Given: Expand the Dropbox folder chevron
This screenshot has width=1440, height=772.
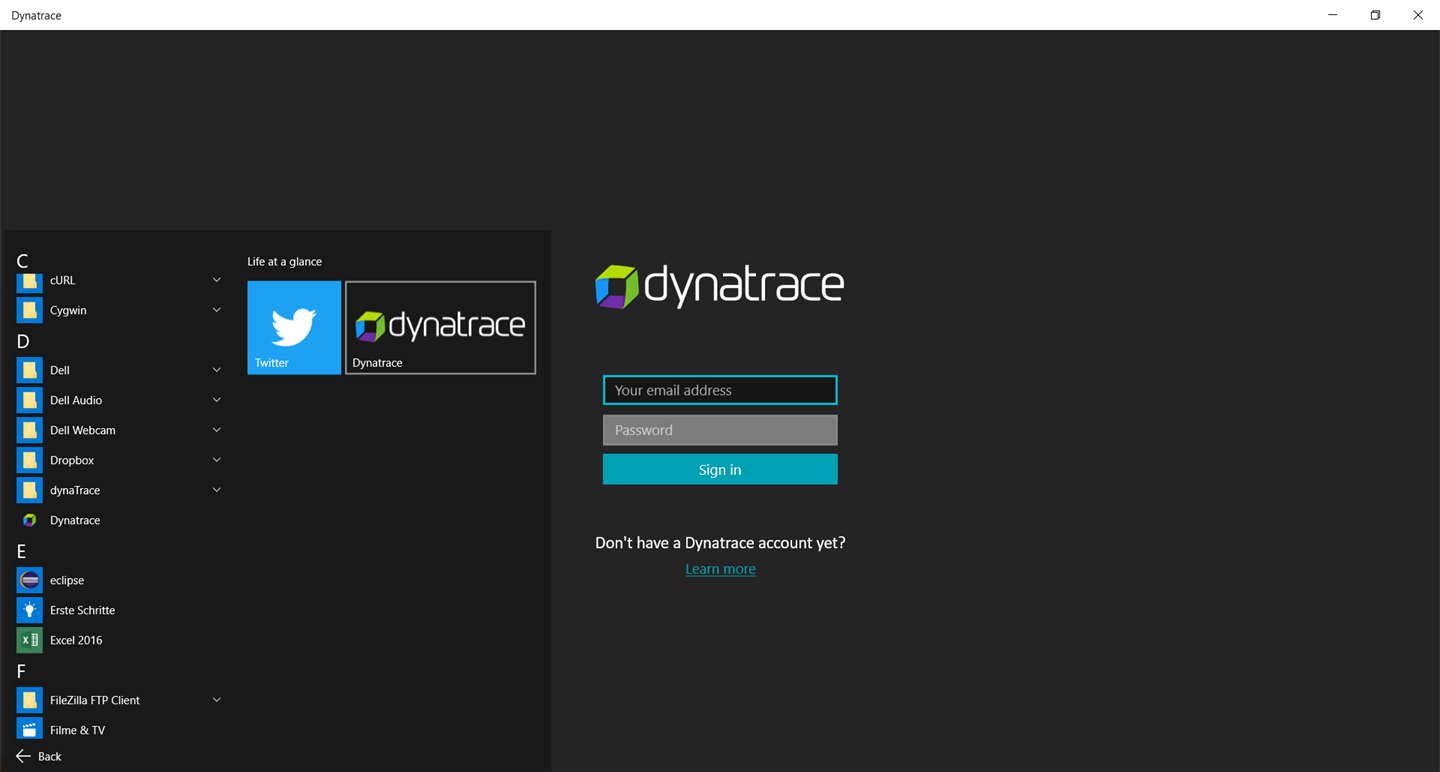Looking at the screenshot, I should tap(217, 460).
